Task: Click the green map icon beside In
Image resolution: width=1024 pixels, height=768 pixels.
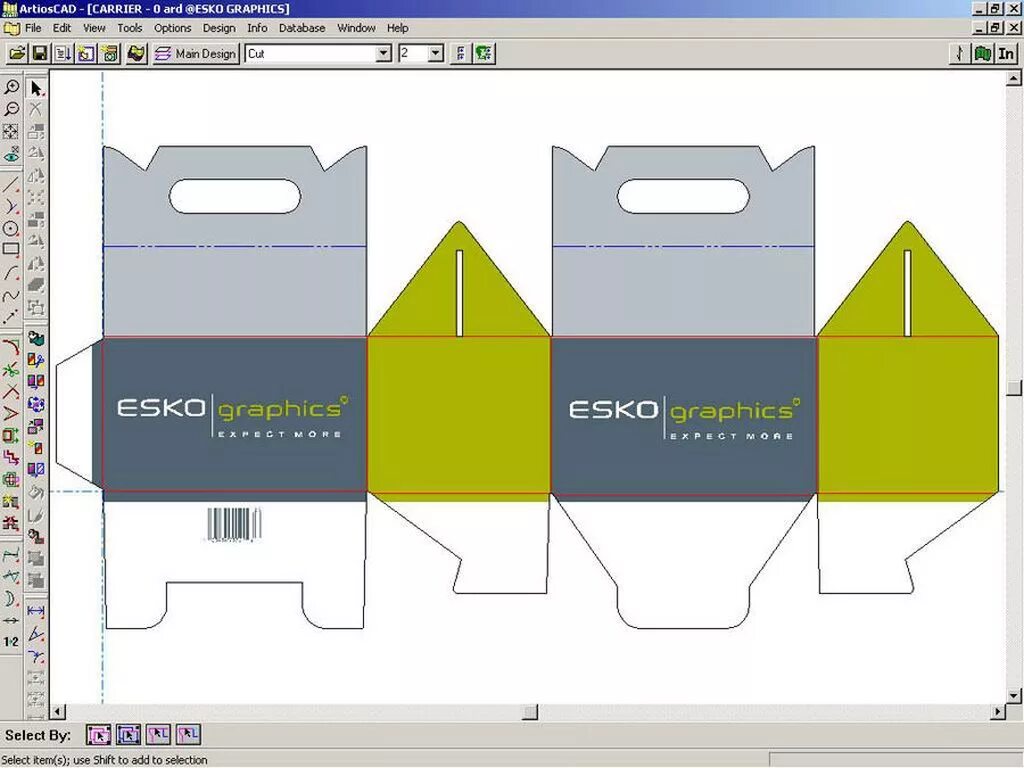Action: (983, 54)
